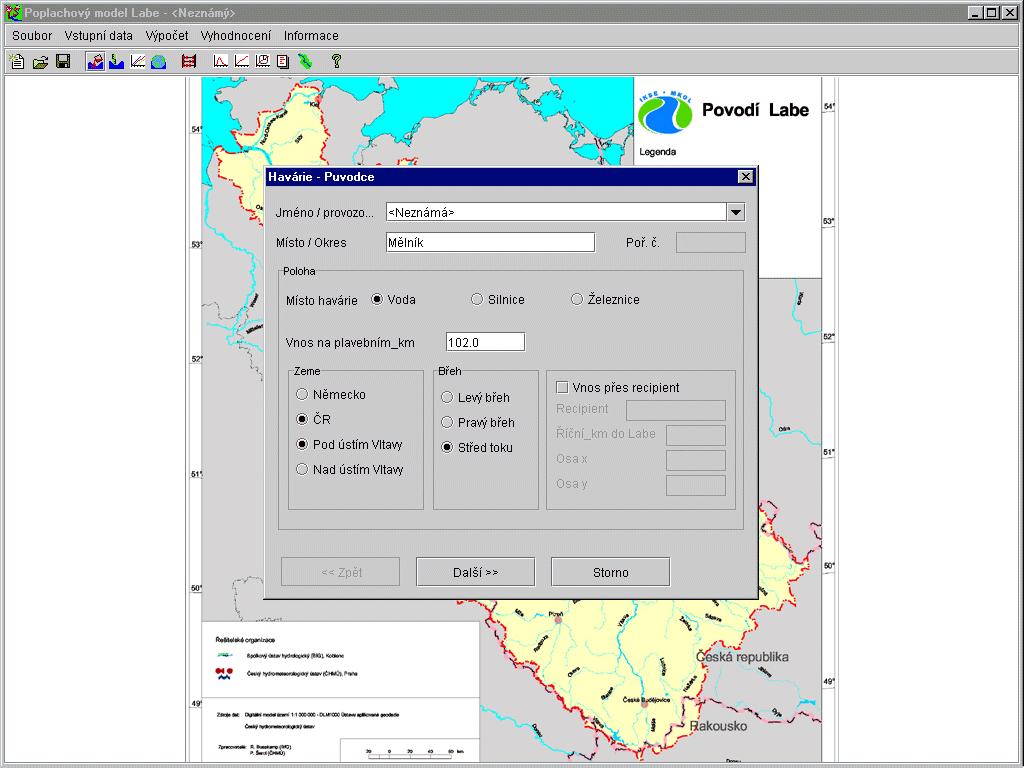Click the Říční_km do Labe field
1024x768 pixels.
tap(696, 435)
